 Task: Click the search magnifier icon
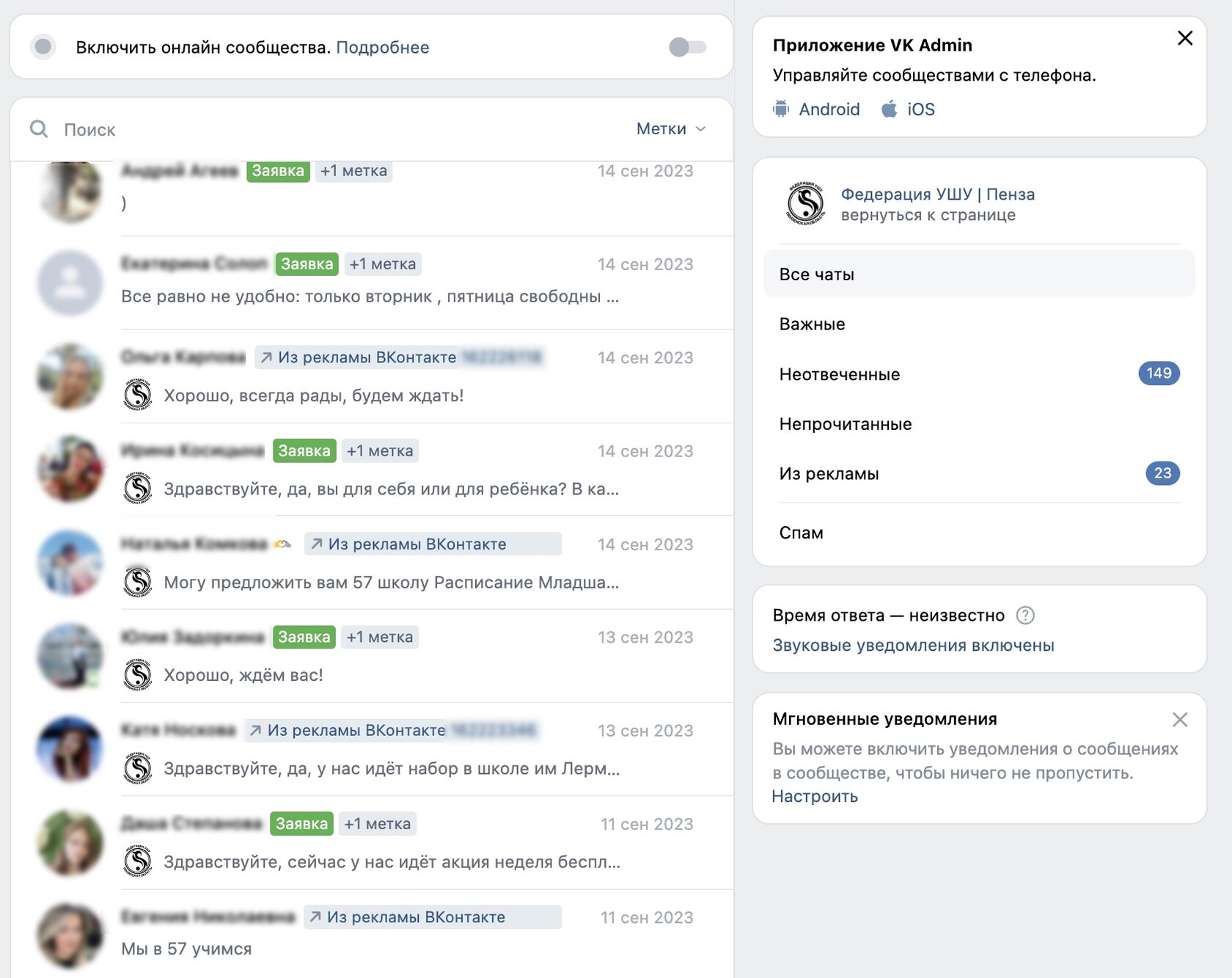point(39,129)
